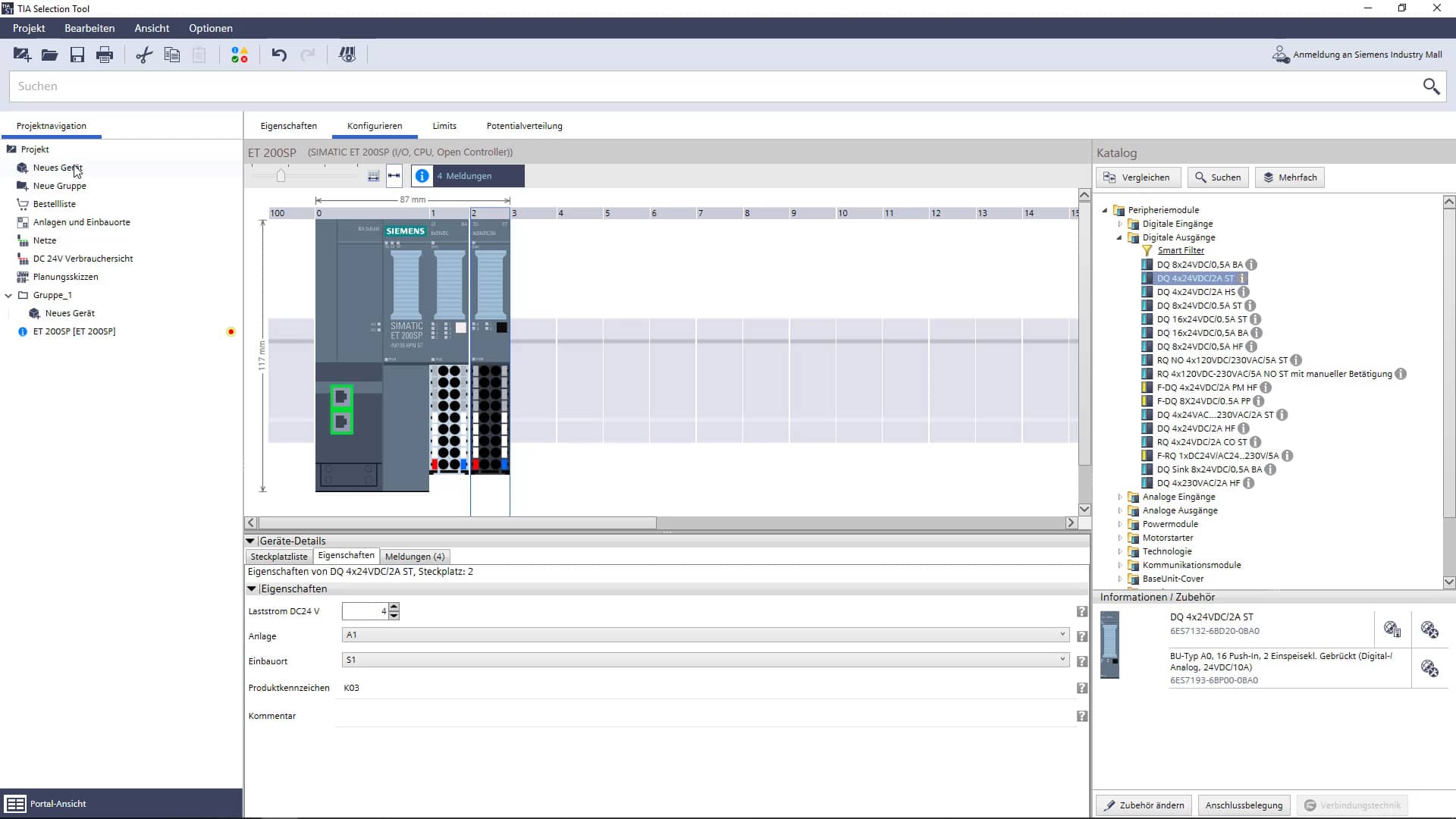Save the project with diskette icon
Viewport: 1456px width, 819px height.
[x=77, y=55]
